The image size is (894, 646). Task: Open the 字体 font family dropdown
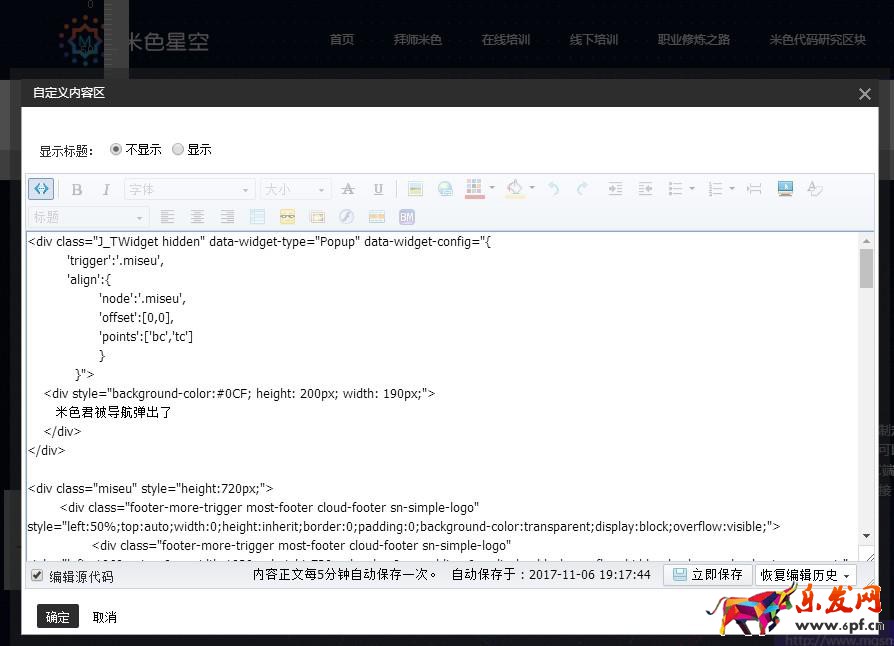[x=190, y=188]
